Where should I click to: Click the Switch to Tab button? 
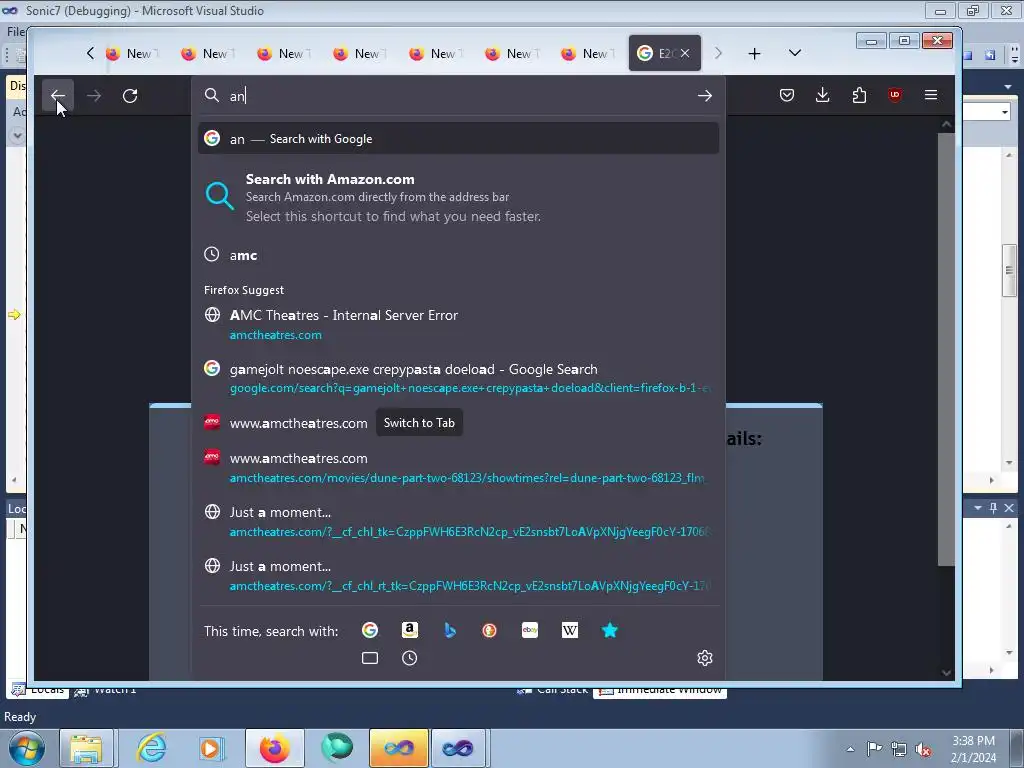(x=419, y=423)
